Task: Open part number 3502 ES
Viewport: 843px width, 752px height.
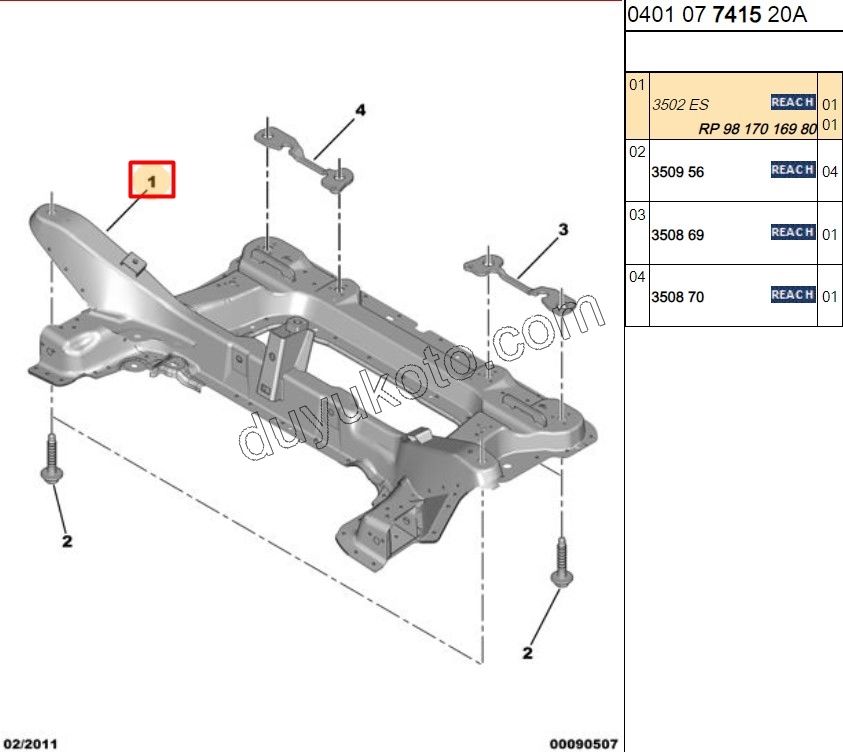Action: pyautogui.click(x=680, y=104)
